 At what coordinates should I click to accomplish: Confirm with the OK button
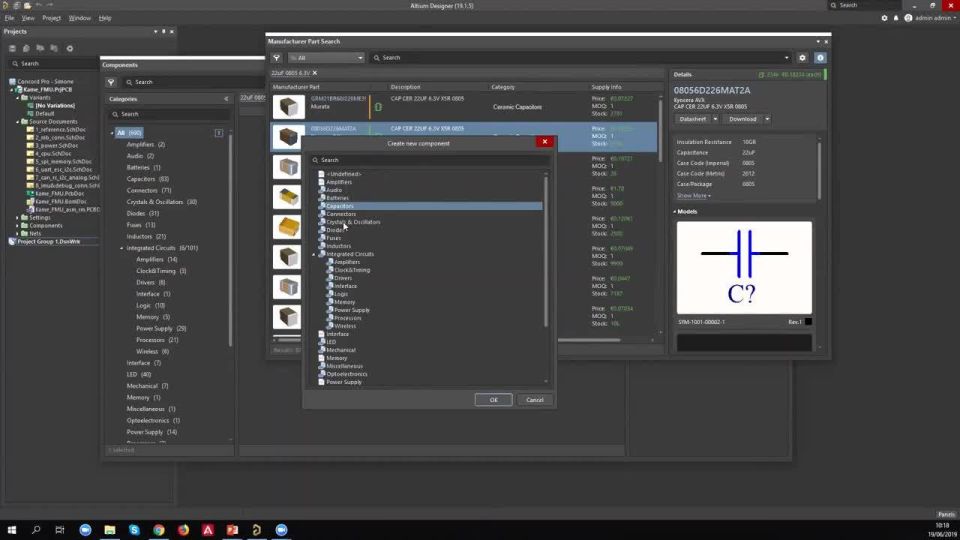click(x=493, y=400)
